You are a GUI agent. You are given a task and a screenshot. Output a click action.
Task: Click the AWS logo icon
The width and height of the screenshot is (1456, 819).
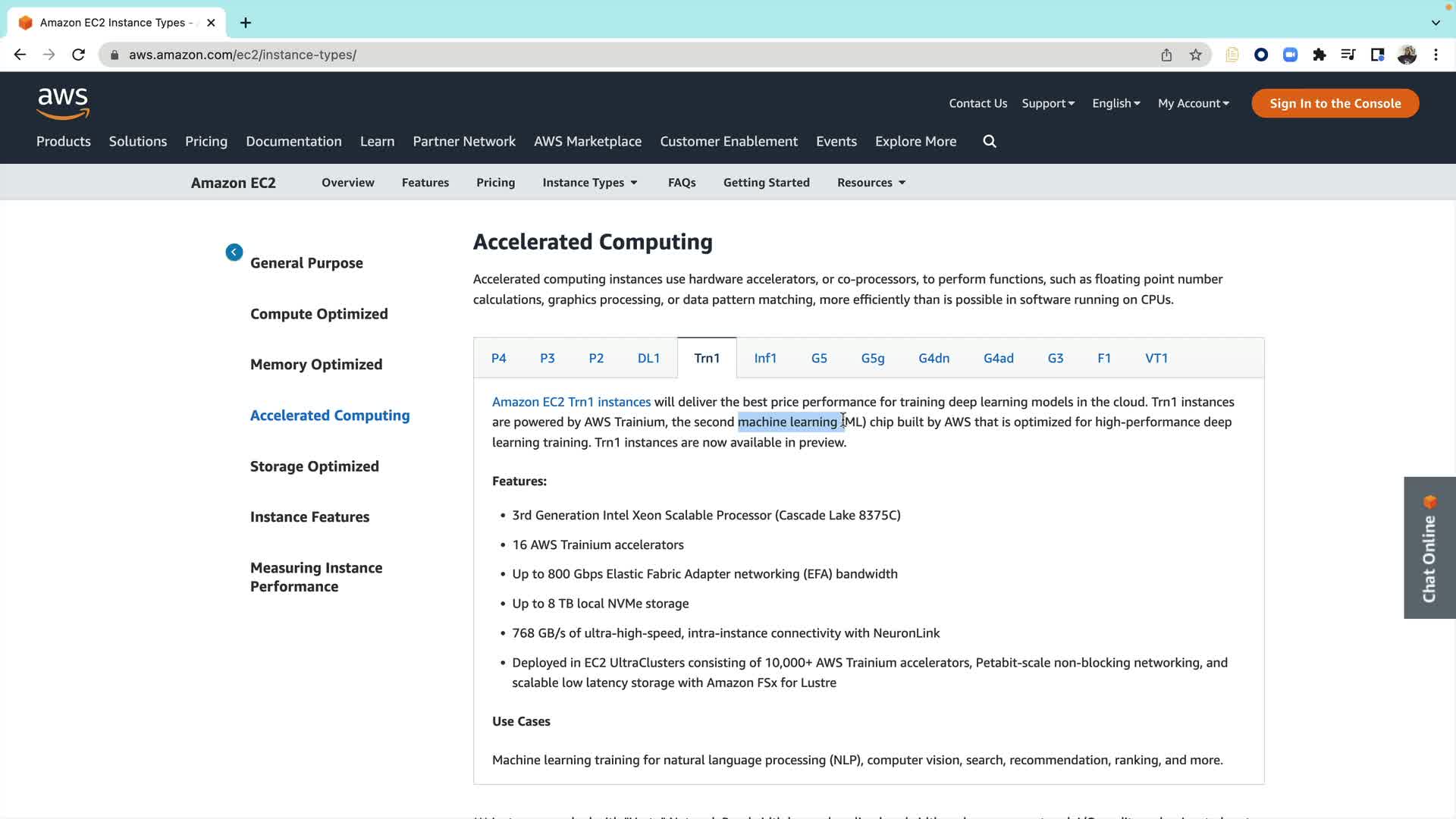[63, 104]
